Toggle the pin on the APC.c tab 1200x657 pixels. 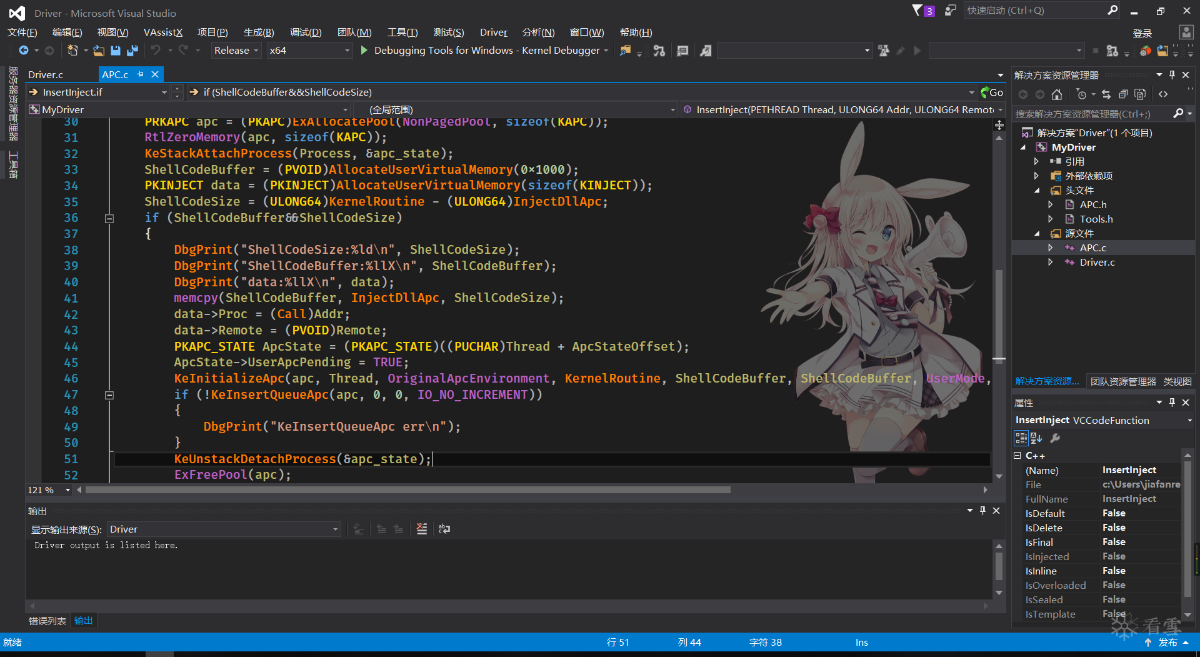click(x=141, y=74)
